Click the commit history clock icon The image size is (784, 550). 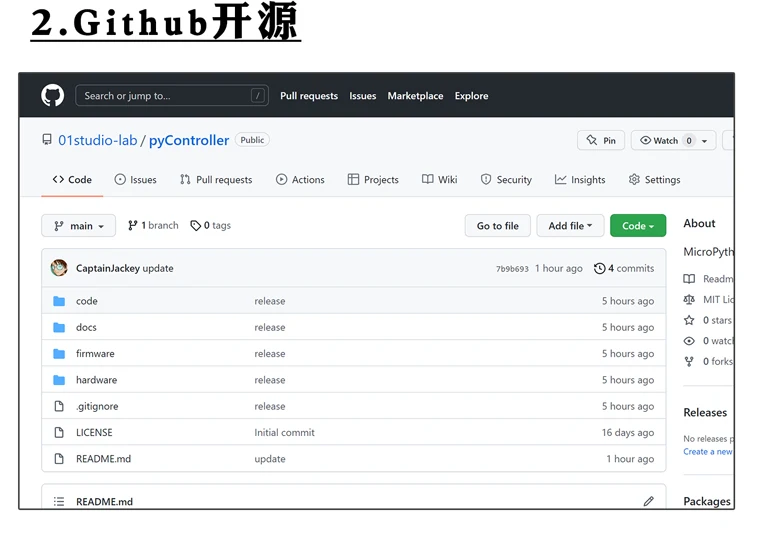point(600,268)
